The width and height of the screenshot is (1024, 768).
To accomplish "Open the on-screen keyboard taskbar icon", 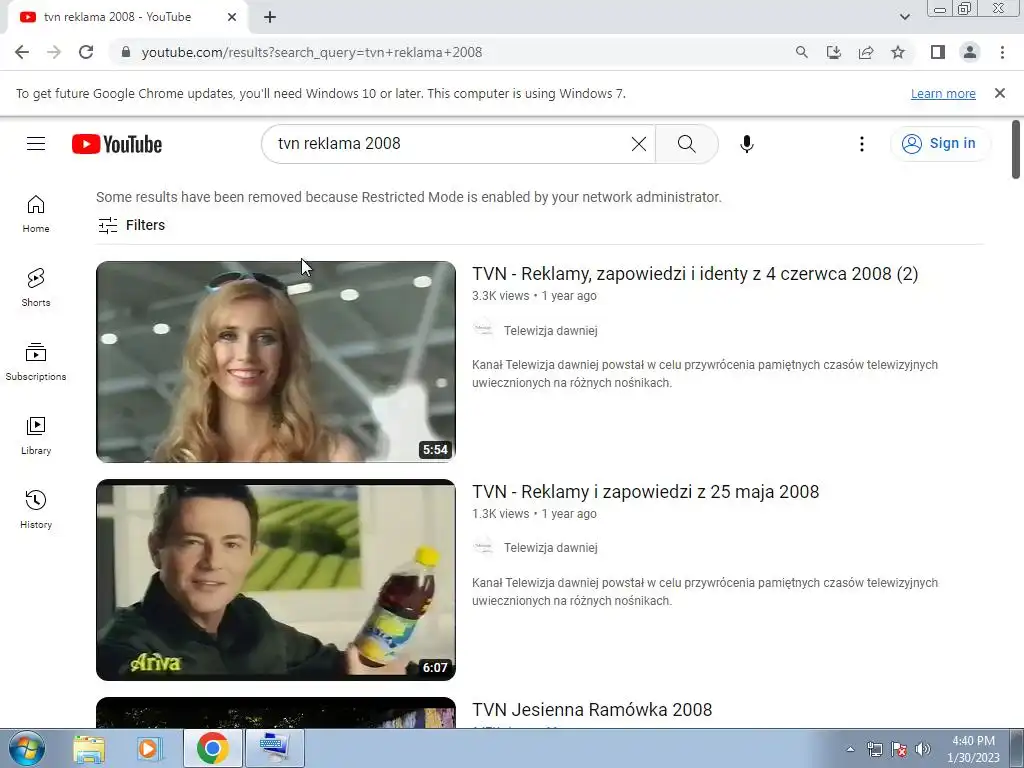I will (x=274, y=748).
